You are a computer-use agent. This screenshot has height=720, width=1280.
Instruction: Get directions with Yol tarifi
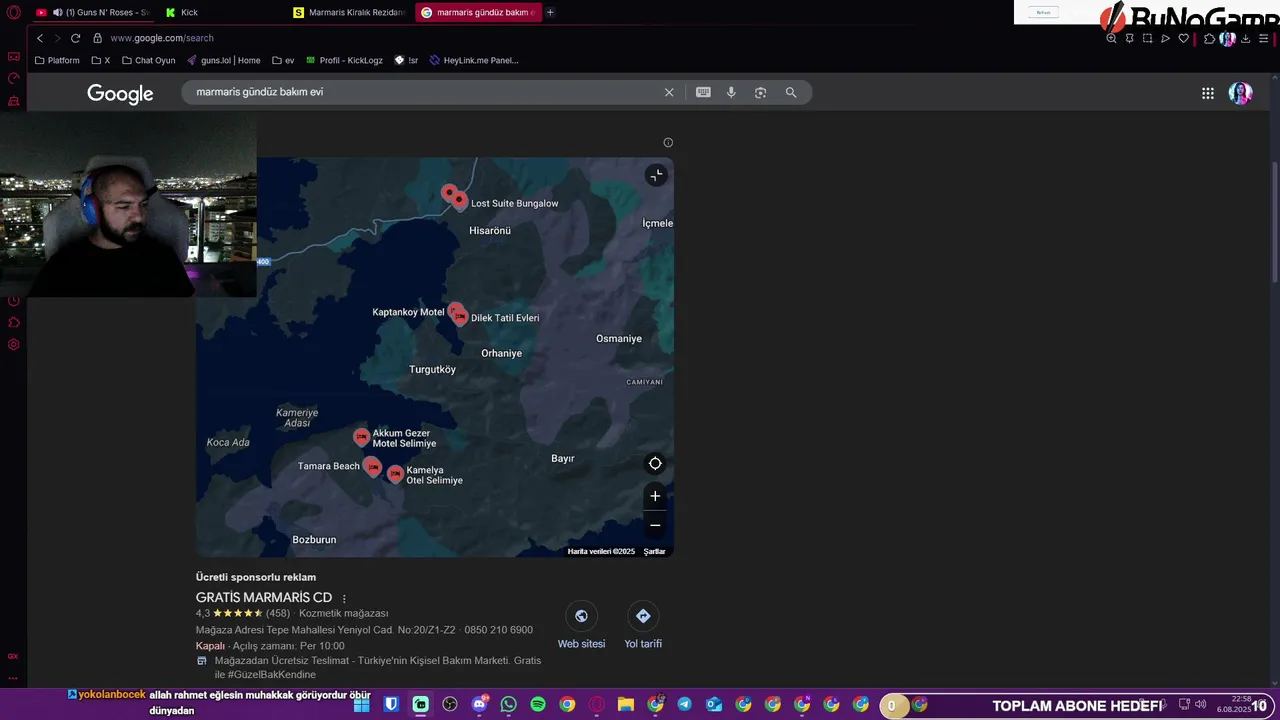click(x=643, y=627)
